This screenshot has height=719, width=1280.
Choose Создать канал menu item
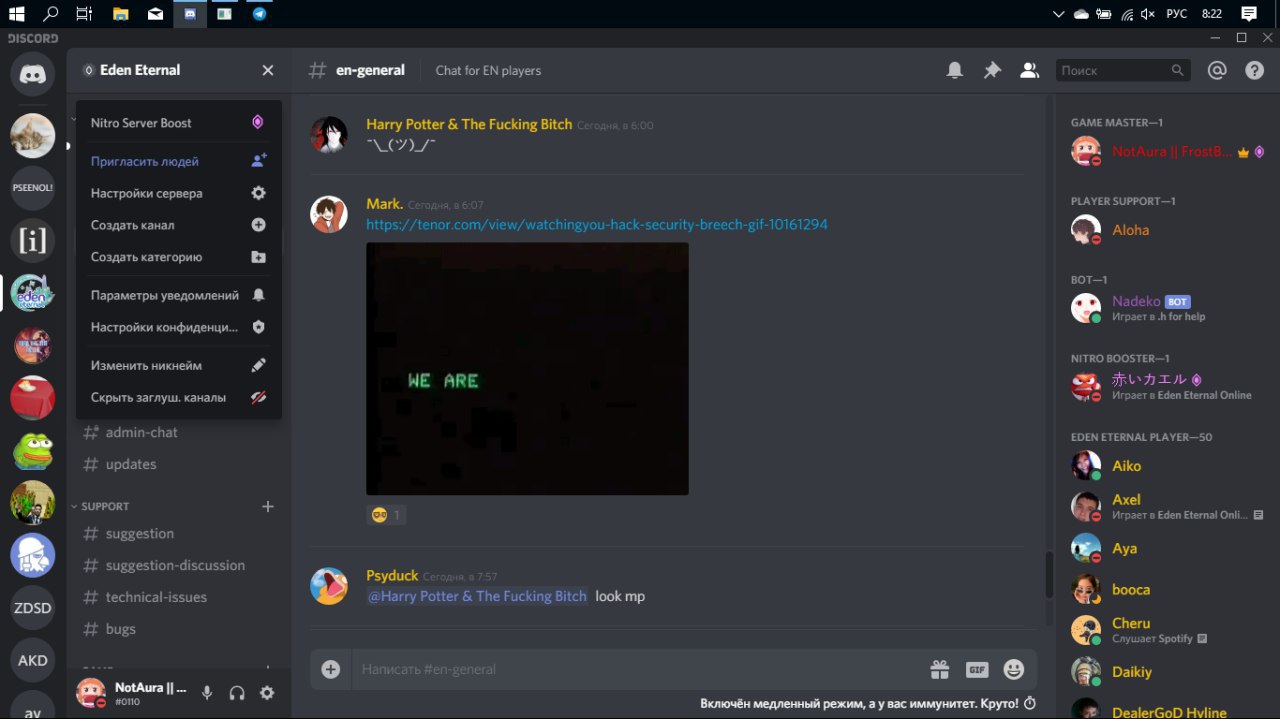178,225
